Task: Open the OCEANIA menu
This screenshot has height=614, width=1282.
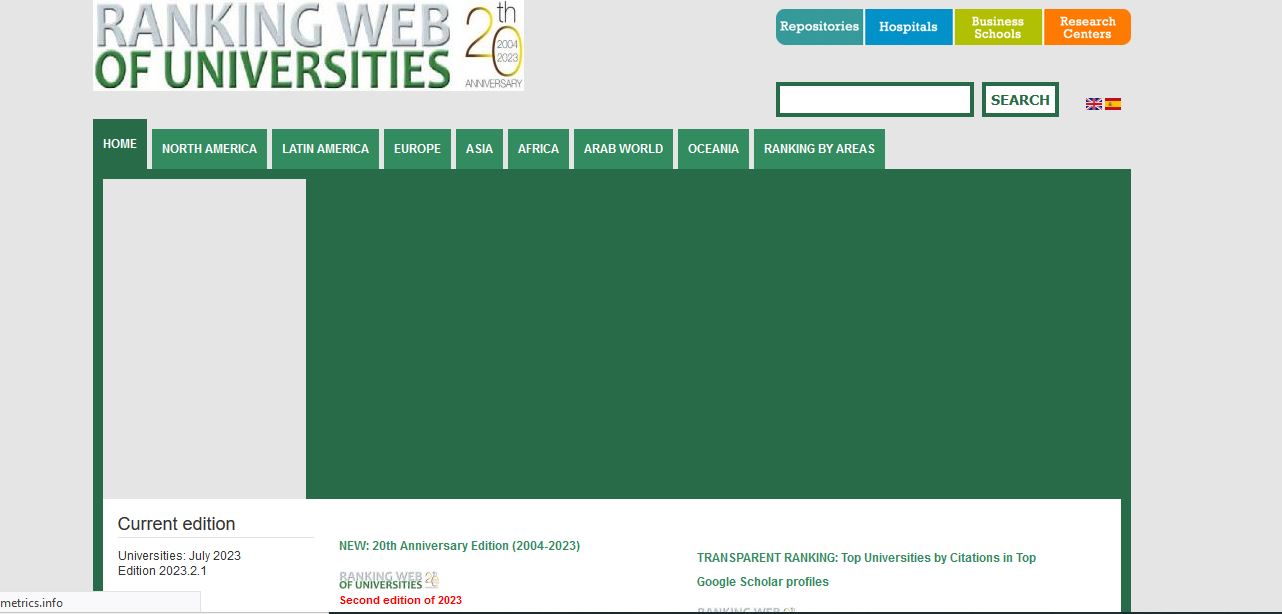Action: (x=713, y=149)
